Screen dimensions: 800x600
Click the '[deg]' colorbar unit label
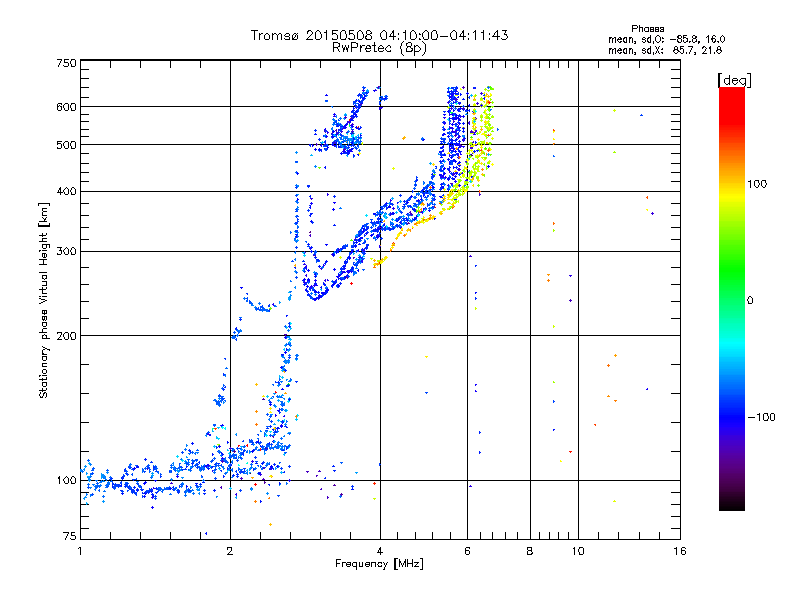coord(734,80)
